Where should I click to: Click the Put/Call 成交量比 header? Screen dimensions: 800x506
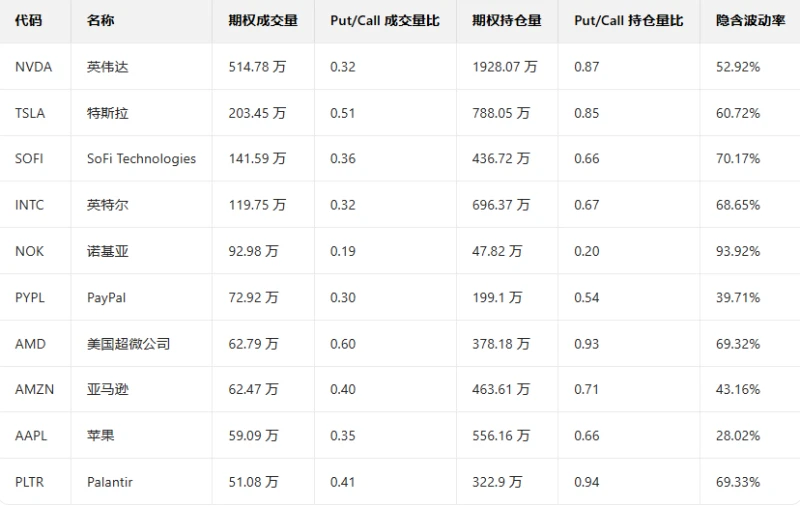(384, 20)
